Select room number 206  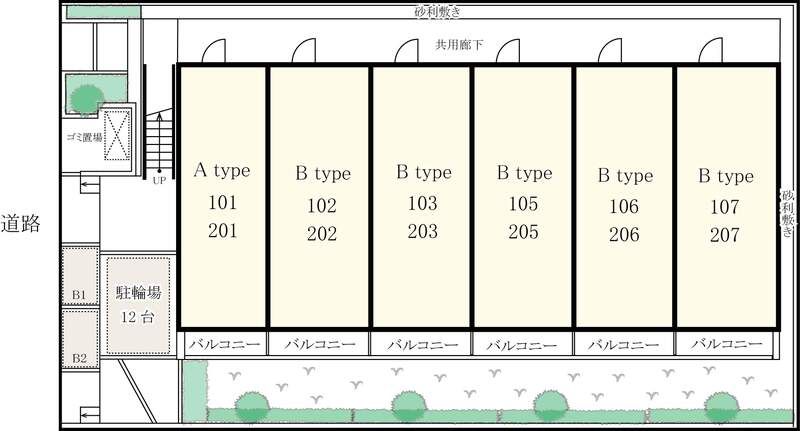pos(624,234)
